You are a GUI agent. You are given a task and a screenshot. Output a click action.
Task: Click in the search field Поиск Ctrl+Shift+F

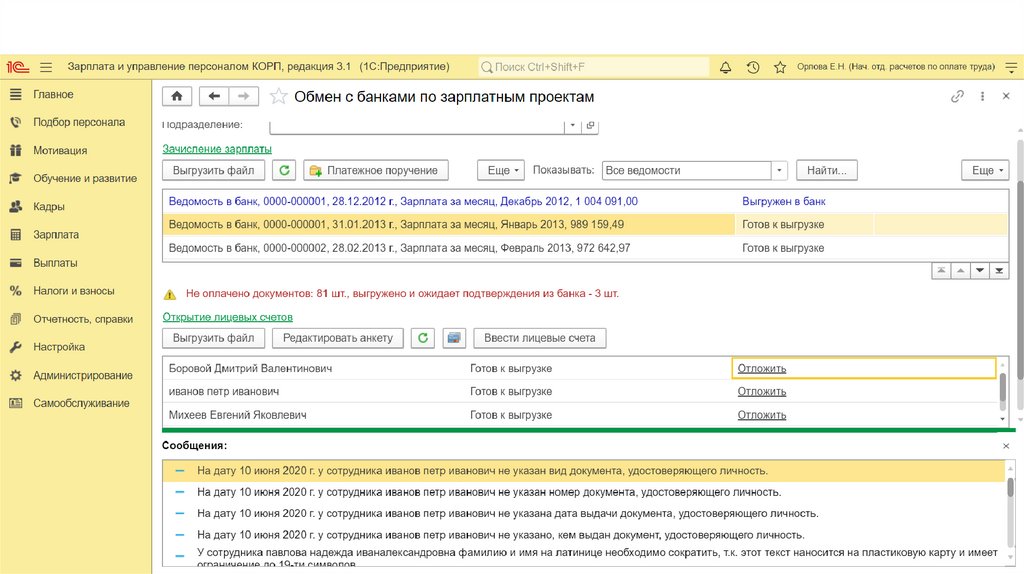pos(593,67)
